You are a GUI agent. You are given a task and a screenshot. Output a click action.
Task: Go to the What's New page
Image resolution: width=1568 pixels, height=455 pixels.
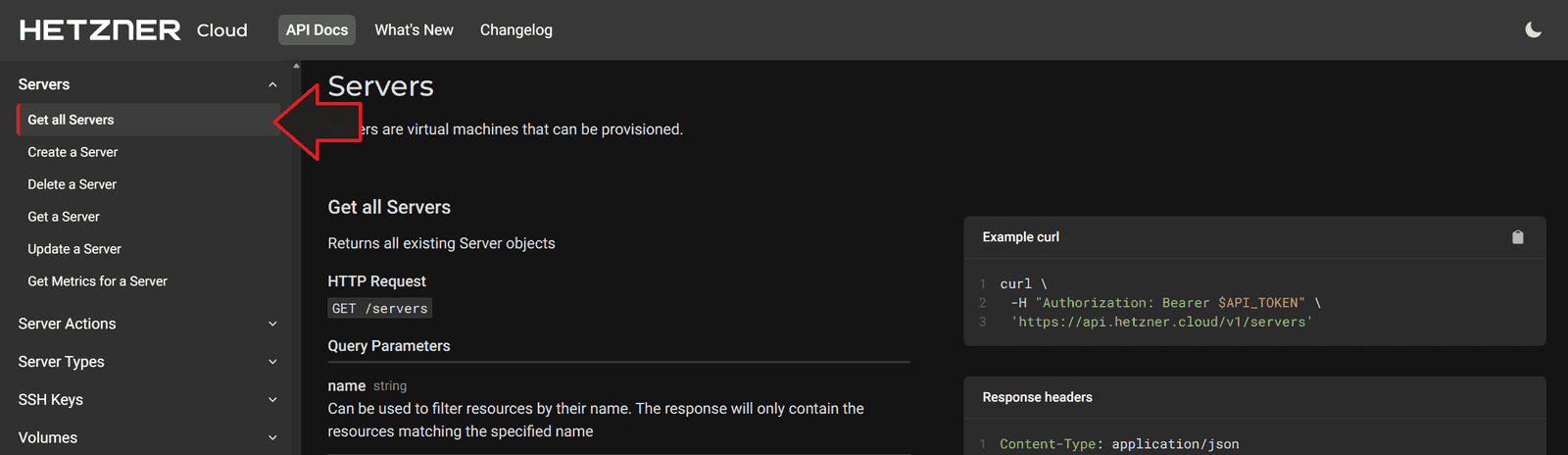414,30
